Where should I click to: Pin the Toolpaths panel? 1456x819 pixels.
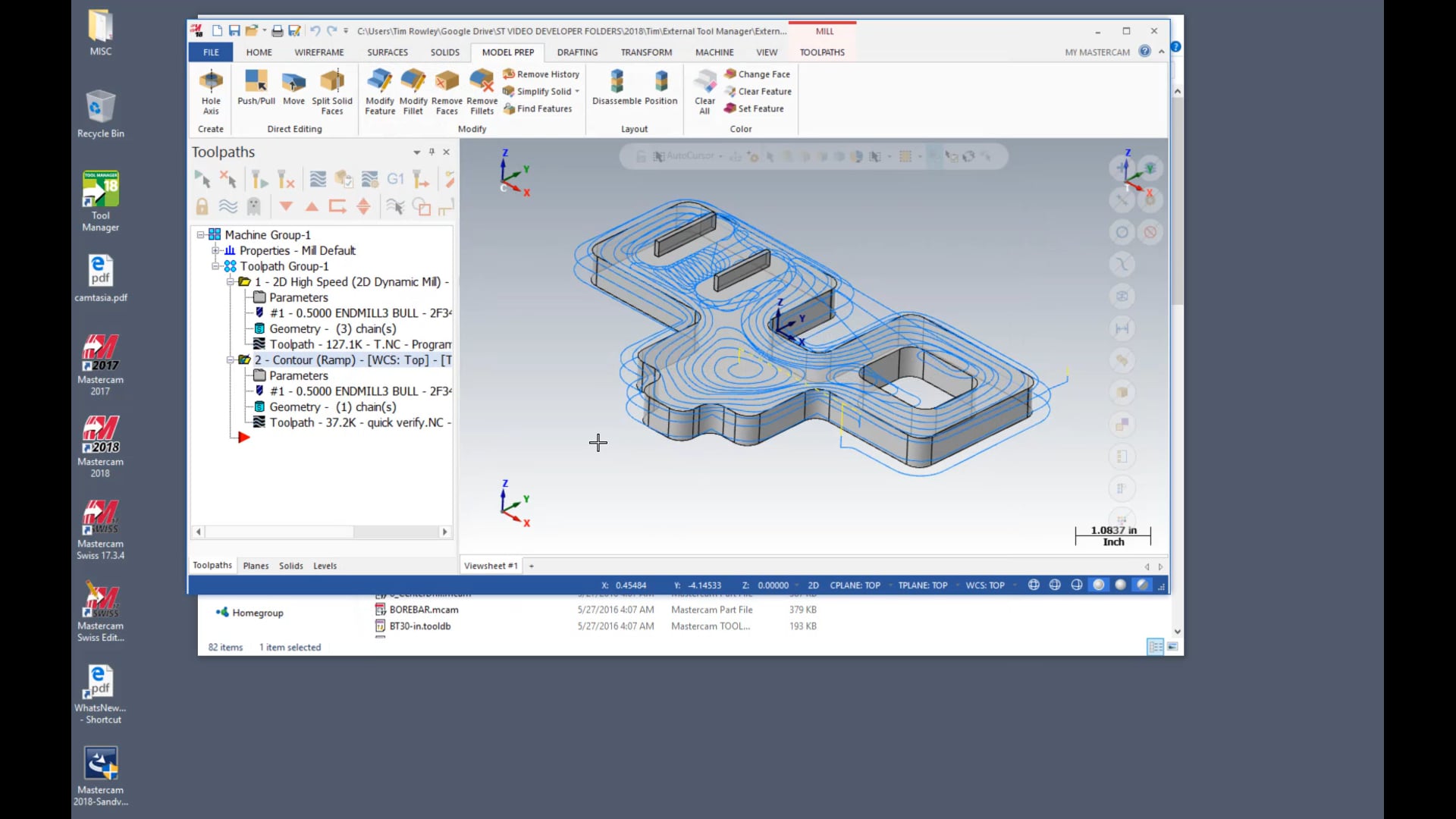point(431,152)
